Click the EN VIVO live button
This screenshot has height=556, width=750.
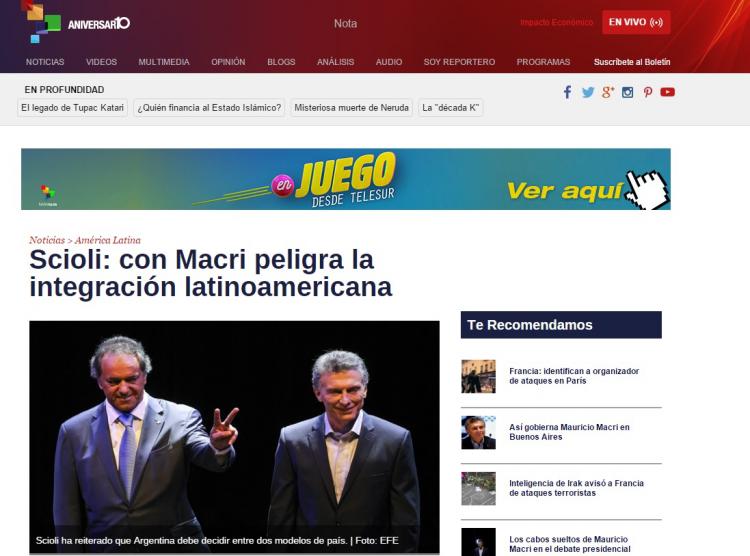[636, 22]
